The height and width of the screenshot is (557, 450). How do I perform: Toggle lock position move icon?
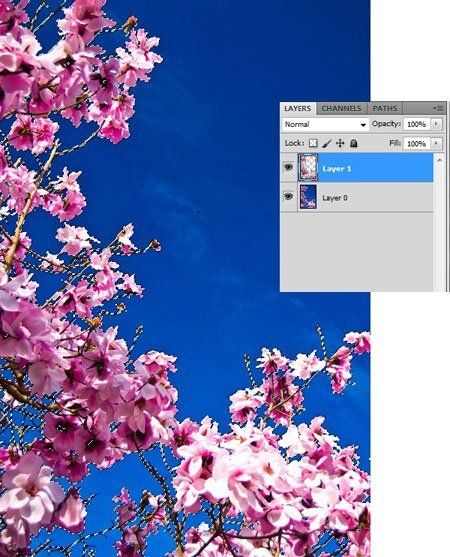pyautogui.click(x=340, y=143)
